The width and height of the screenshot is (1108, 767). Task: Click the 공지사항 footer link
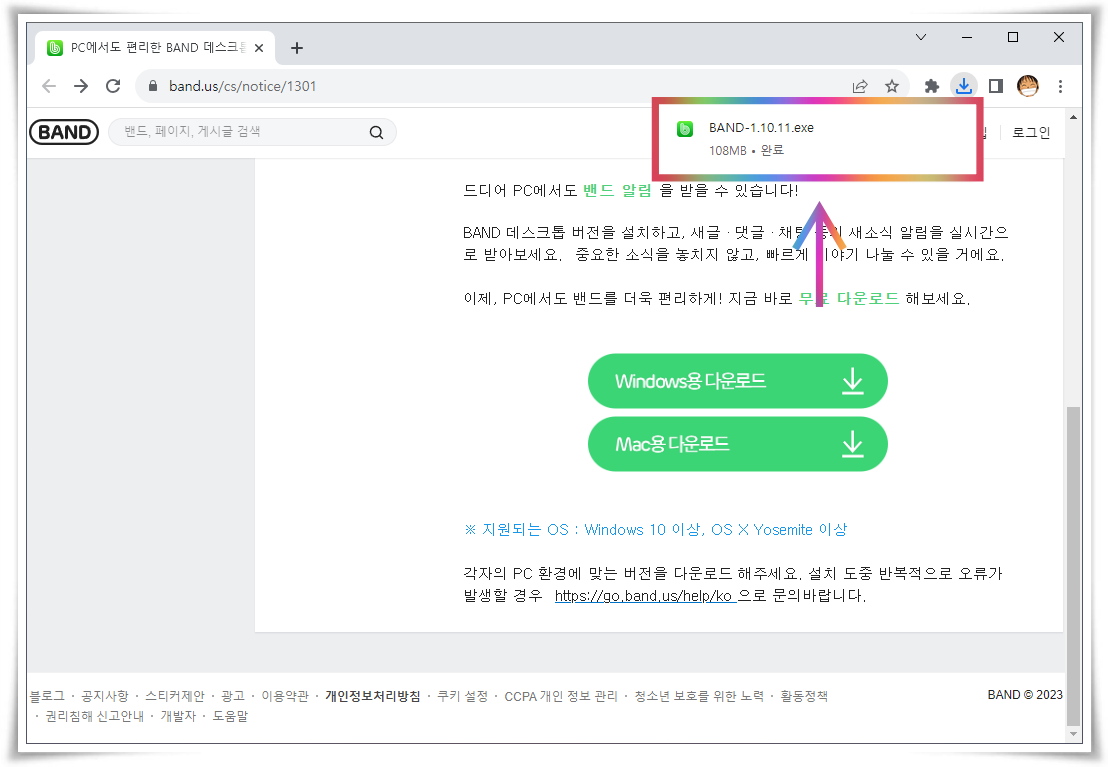coord(105,696)
